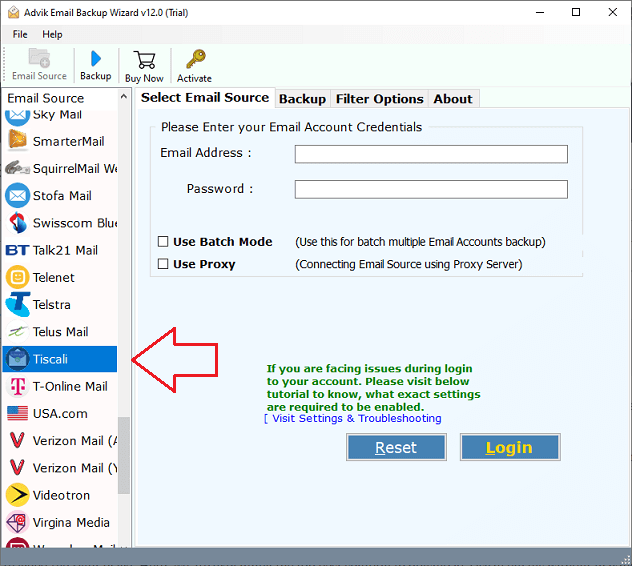Viewport: 632px width, 566px height.
Task: Enable the Use Batch Mode checkbox
Action: 163,241
